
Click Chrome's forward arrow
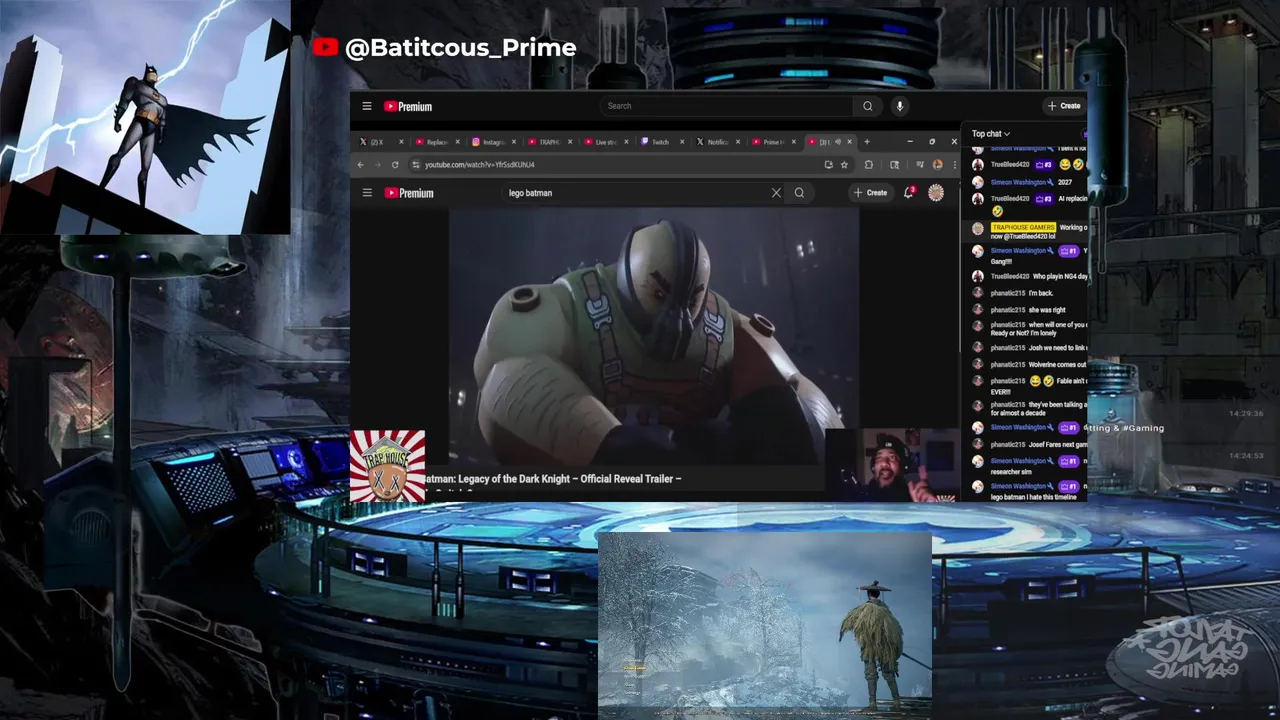pyautogui.click(x=377, y=165)
